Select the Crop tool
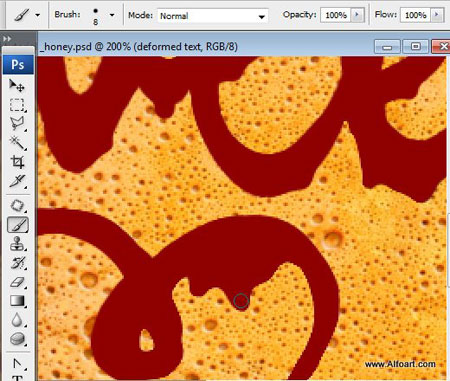The height and width of the screenshot is (381, 450). point(17,162)
